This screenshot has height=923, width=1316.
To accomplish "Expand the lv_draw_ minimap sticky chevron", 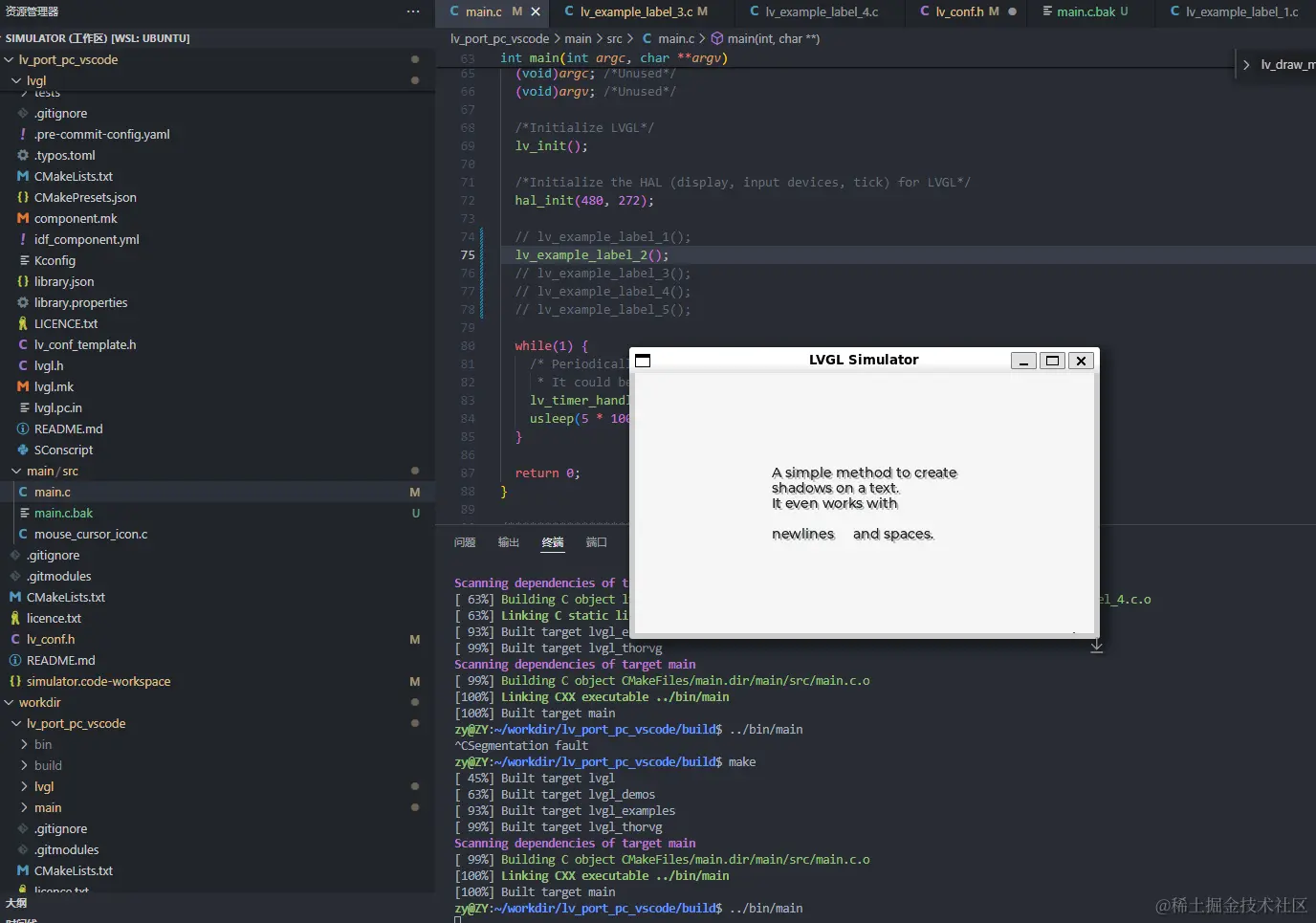I will pyautogui.click(x=1246, y=65).
